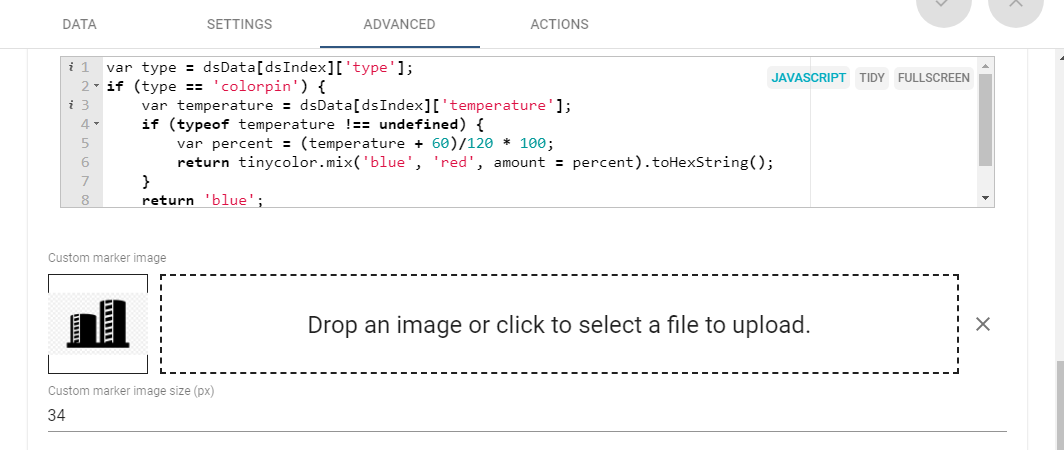Open the DATA tab
Image resolution: width=1064 pixels, height=450 pixels.
[79, 24]
